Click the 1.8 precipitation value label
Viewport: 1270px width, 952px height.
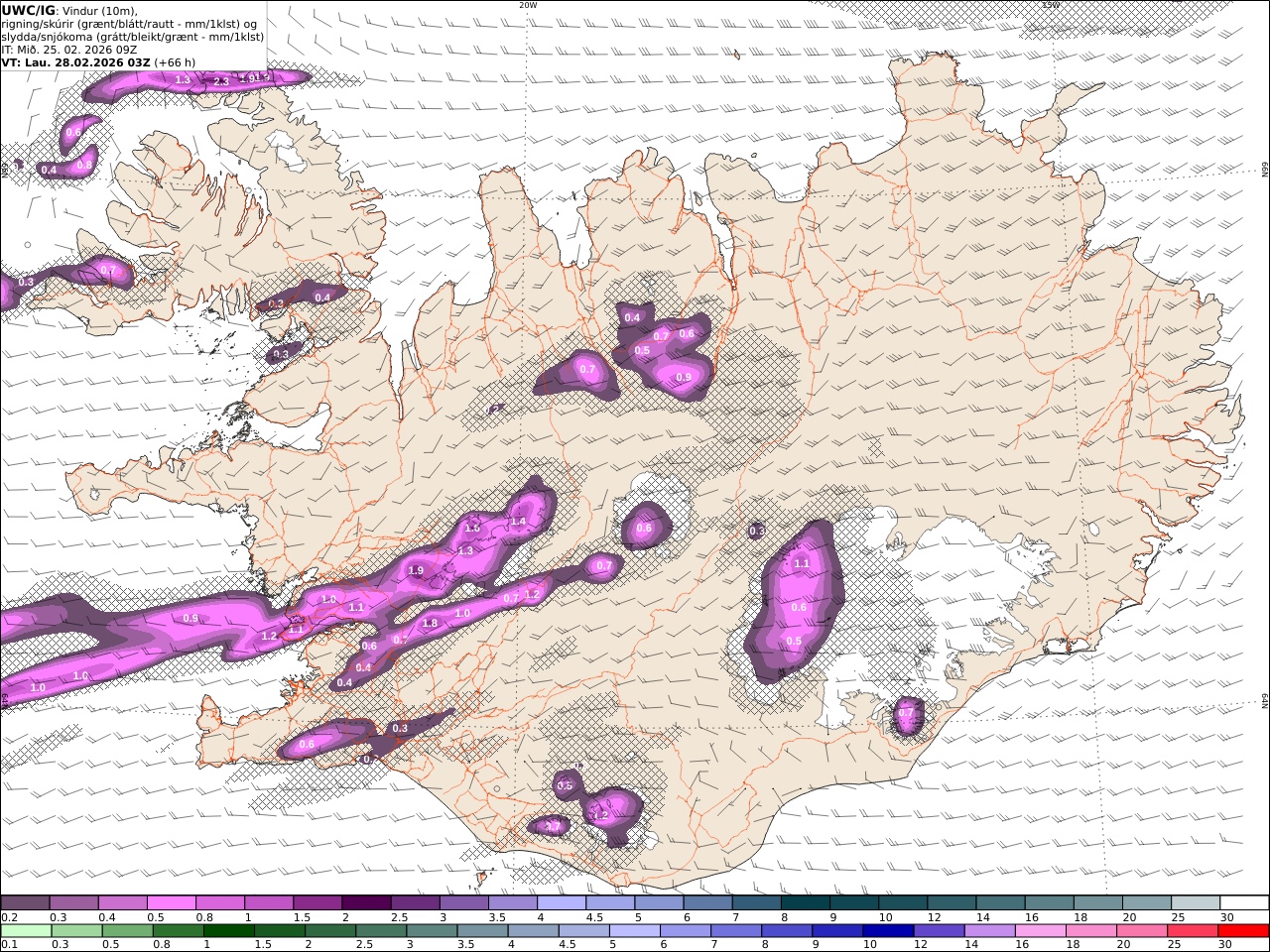(x=430, y=624)
